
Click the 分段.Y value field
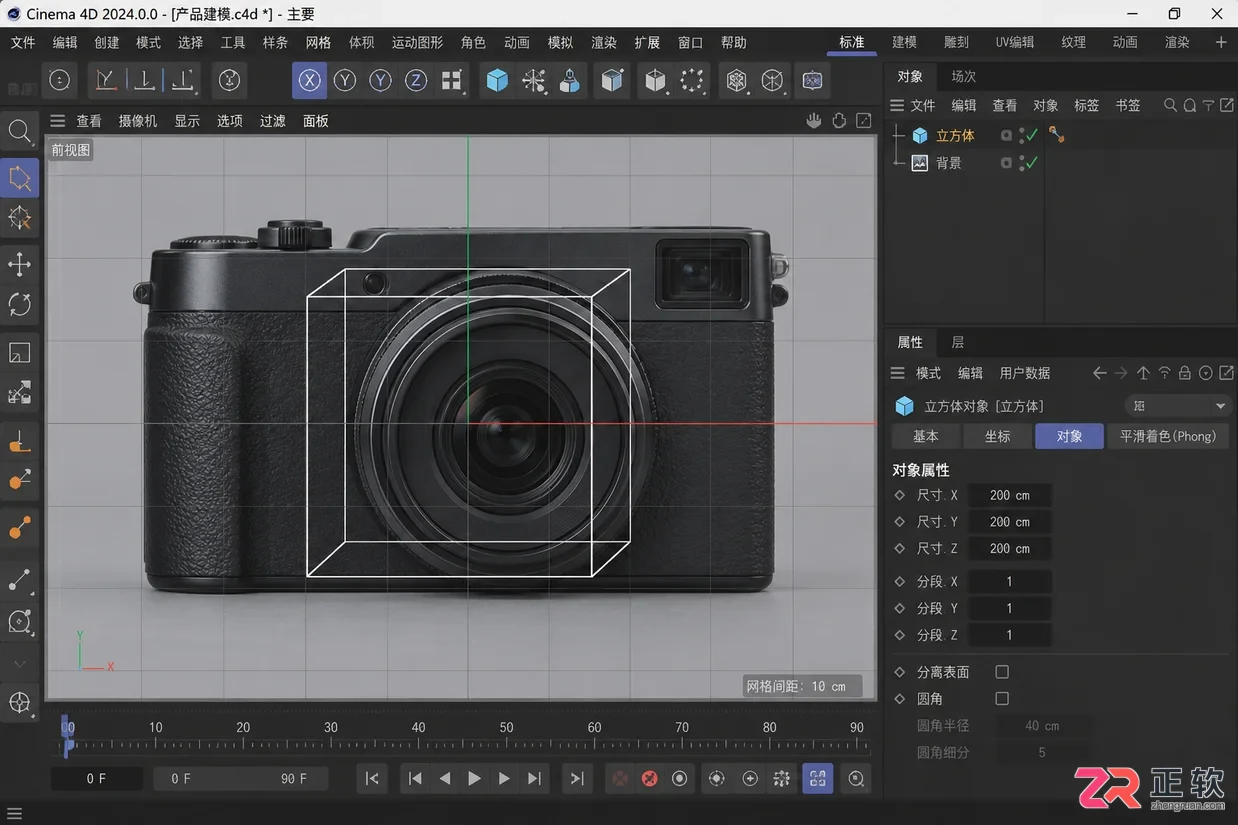1009,608
